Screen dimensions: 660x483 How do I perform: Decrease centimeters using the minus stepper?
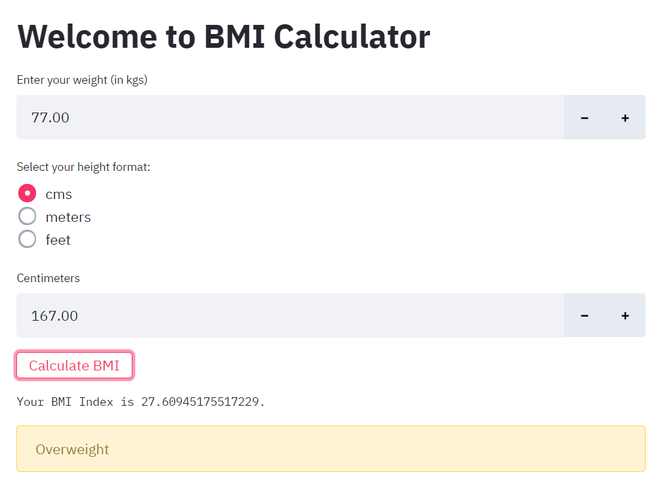585,316
